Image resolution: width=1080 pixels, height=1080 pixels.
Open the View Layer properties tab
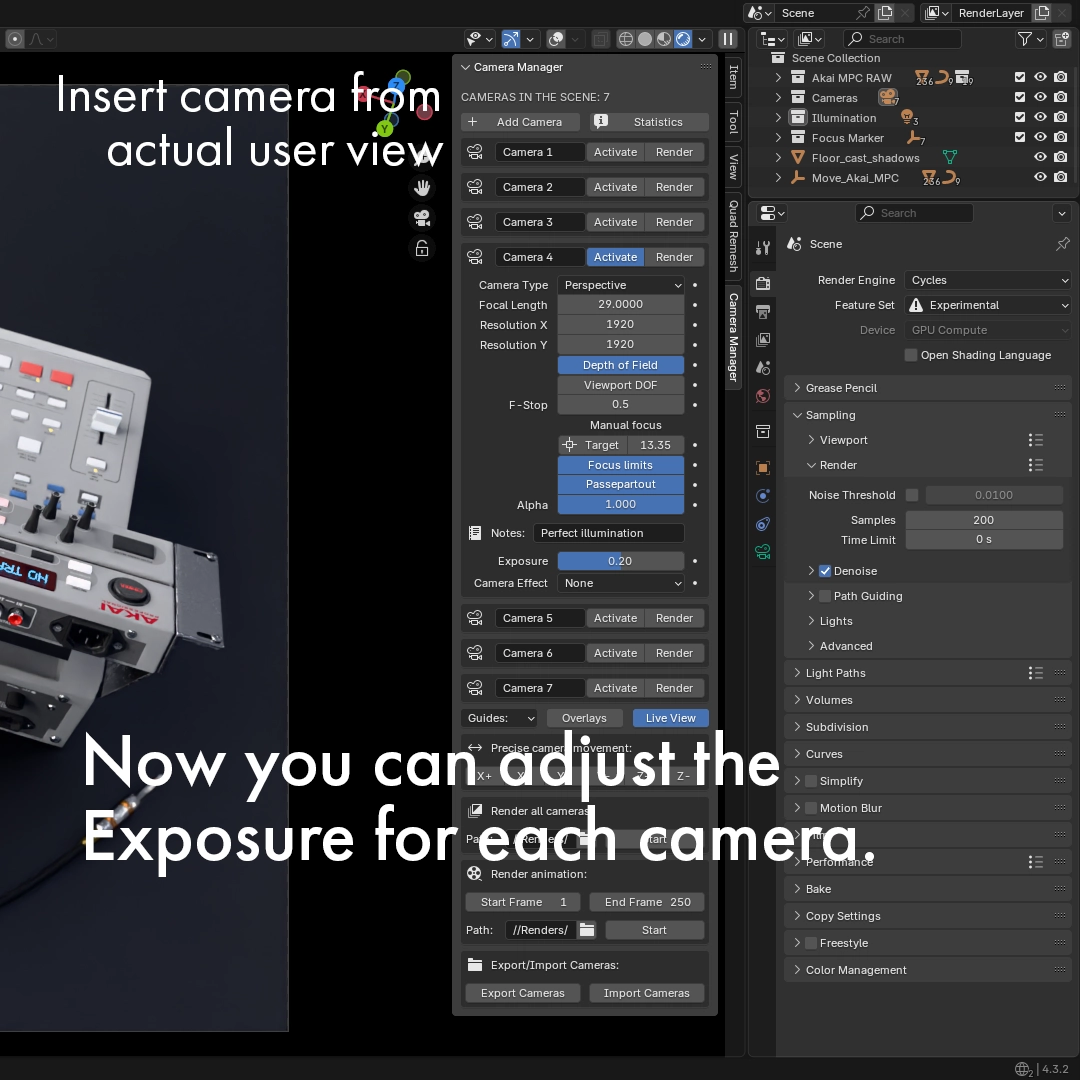pyautogui.click(x=762, y=340)
